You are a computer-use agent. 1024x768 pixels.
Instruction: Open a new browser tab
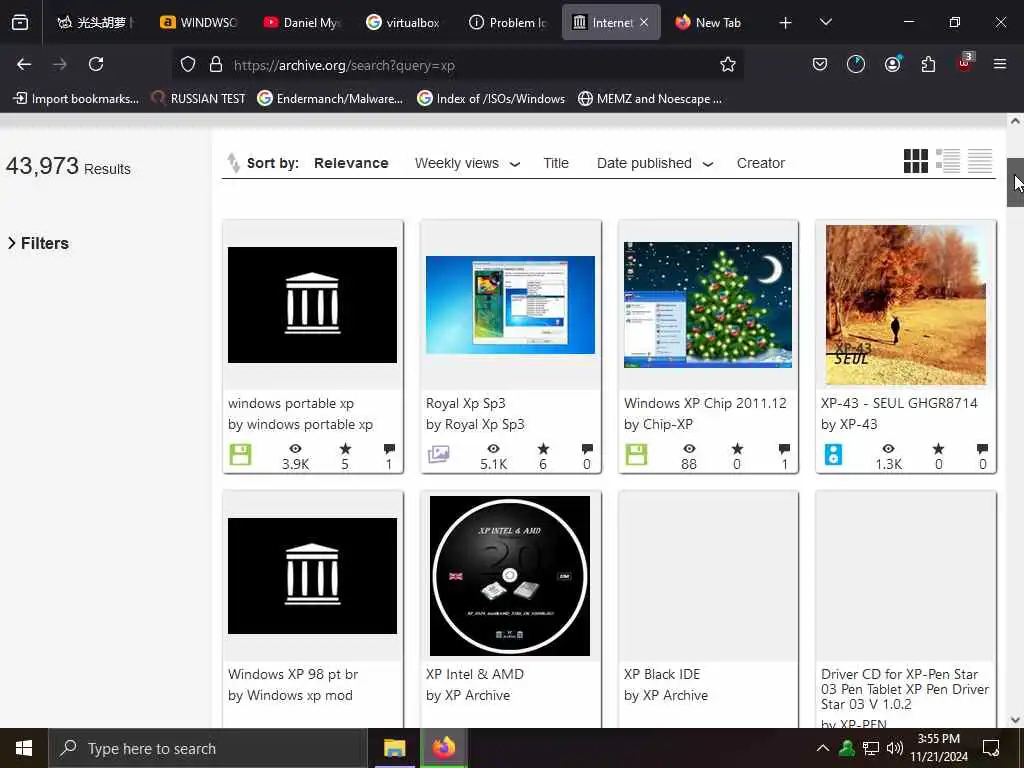(x=785, y=23)
